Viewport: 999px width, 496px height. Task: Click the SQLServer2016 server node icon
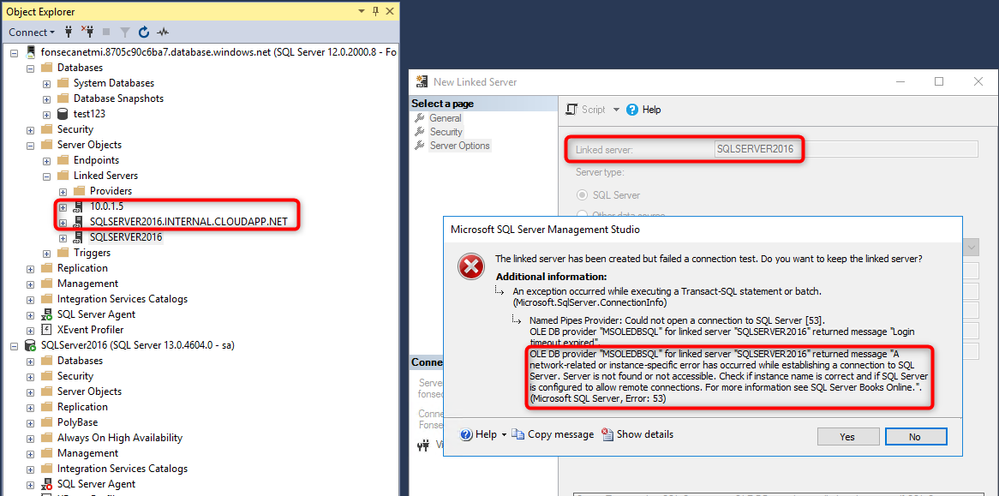coord(29,345)
